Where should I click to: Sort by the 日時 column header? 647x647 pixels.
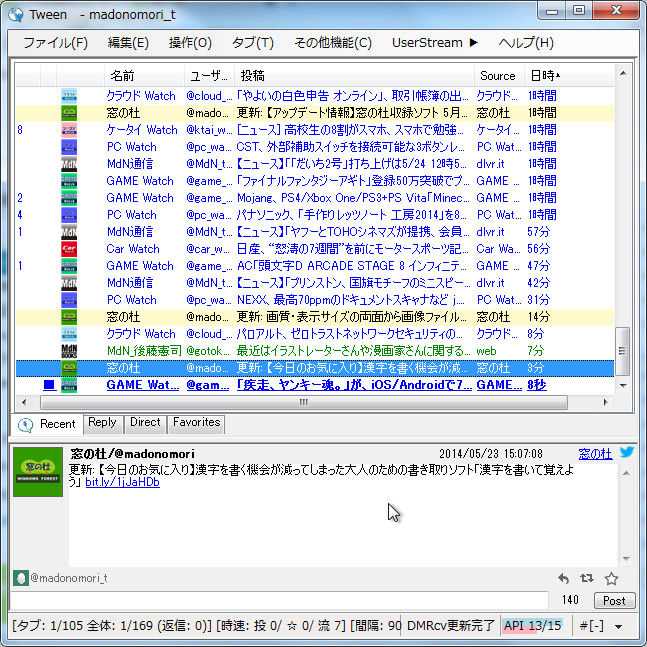click(x=569, y=76)
